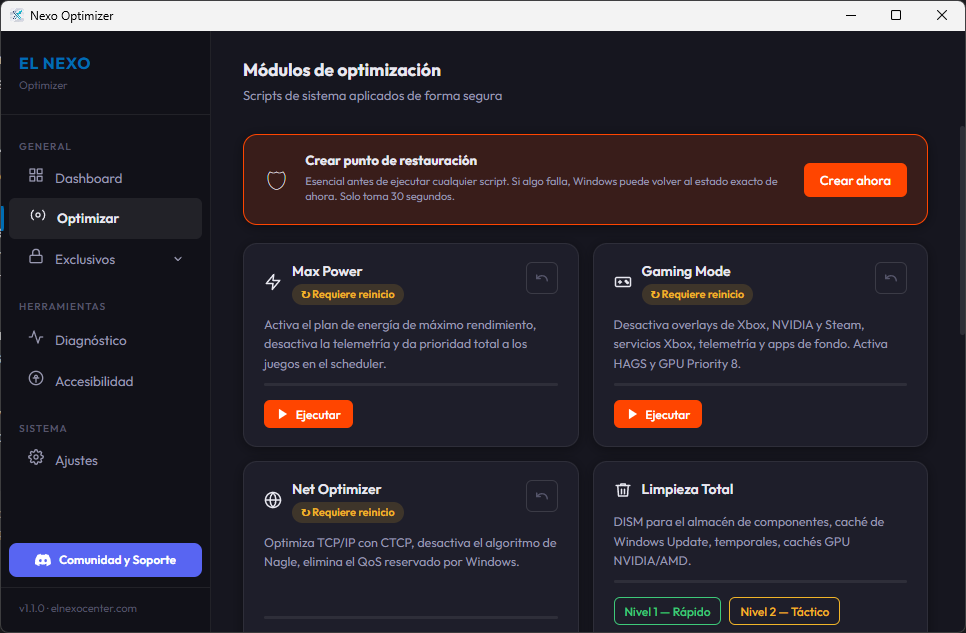Click the revert icon on Net Optimizer card
The image size is (966, 633).
(x=541, y=495)
